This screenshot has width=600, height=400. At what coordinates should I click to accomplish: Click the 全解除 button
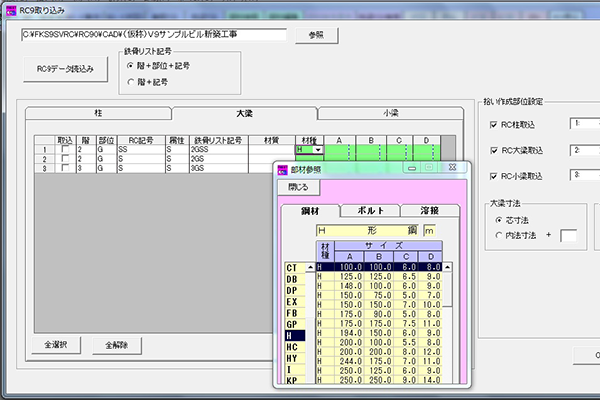pyautogui.click(x=117, y=345)
